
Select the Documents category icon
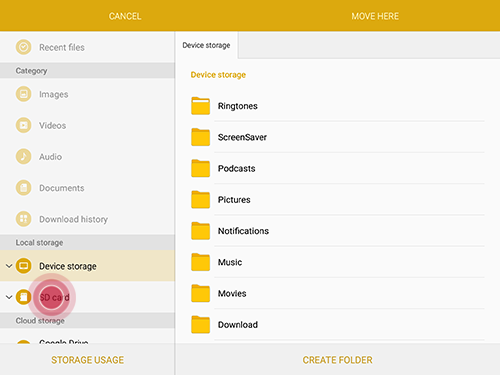(23, 188)
